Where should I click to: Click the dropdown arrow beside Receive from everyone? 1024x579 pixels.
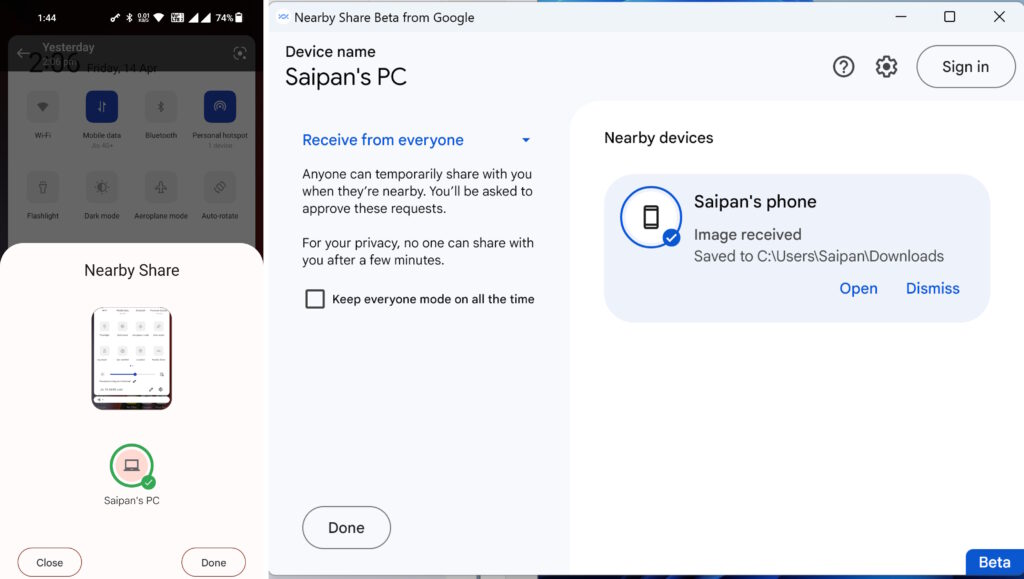[x=526, y=140]
